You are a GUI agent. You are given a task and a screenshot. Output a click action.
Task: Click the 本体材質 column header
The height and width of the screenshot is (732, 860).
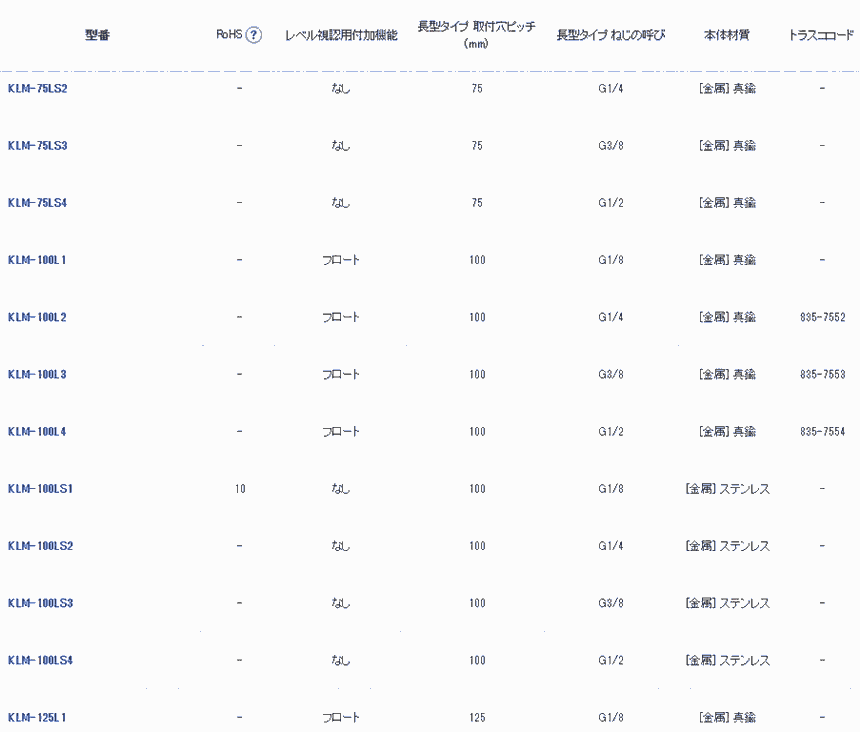point(727,35)
